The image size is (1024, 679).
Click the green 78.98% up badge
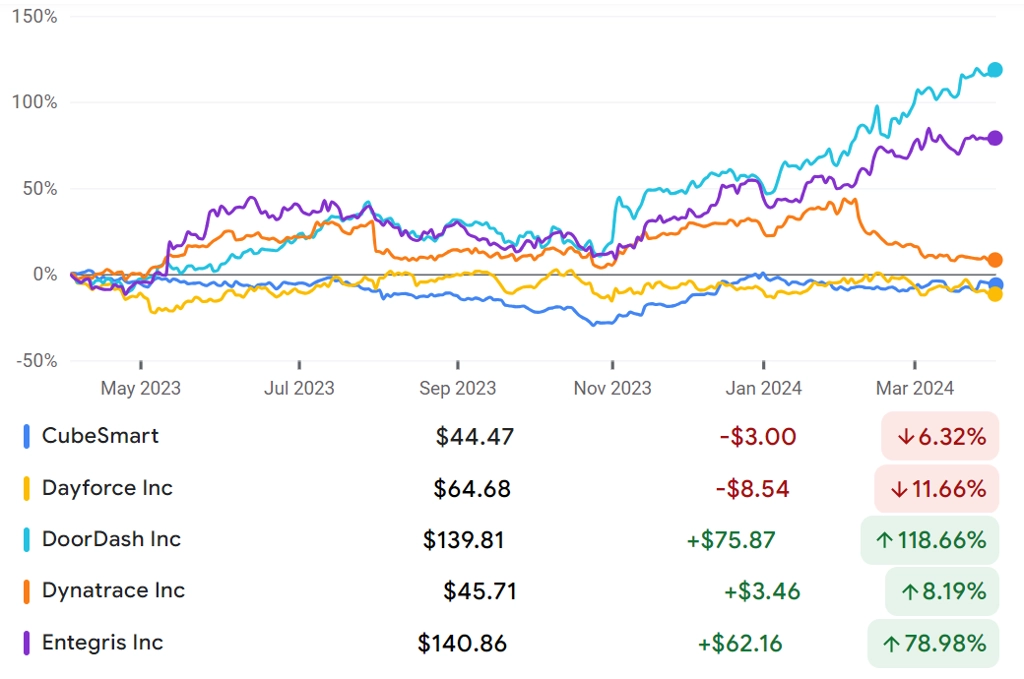pos(933,644)
